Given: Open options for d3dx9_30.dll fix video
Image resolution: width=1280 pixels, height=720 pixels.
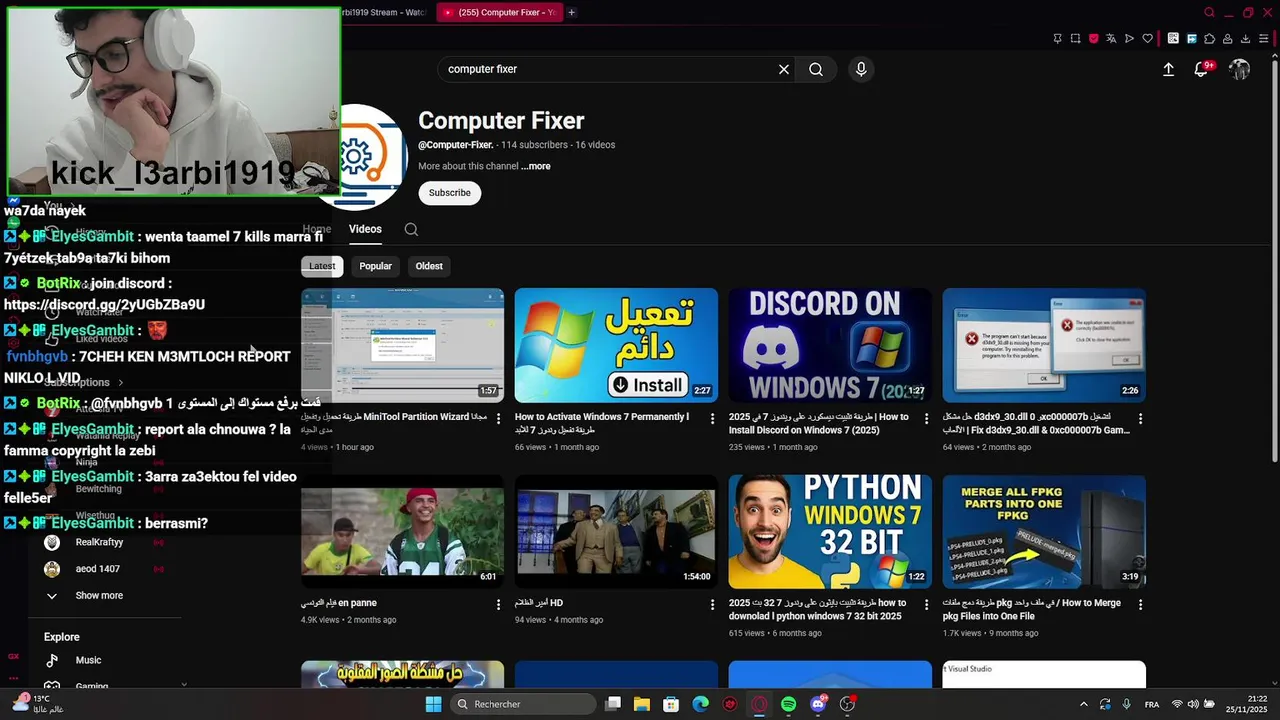Looking at the screenshot, I should (1140, 418).
